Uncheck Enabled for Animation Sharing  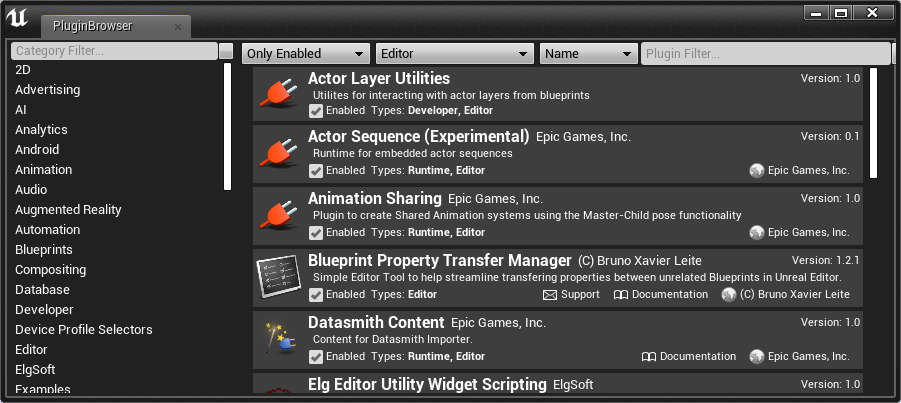tap(315, 233)
